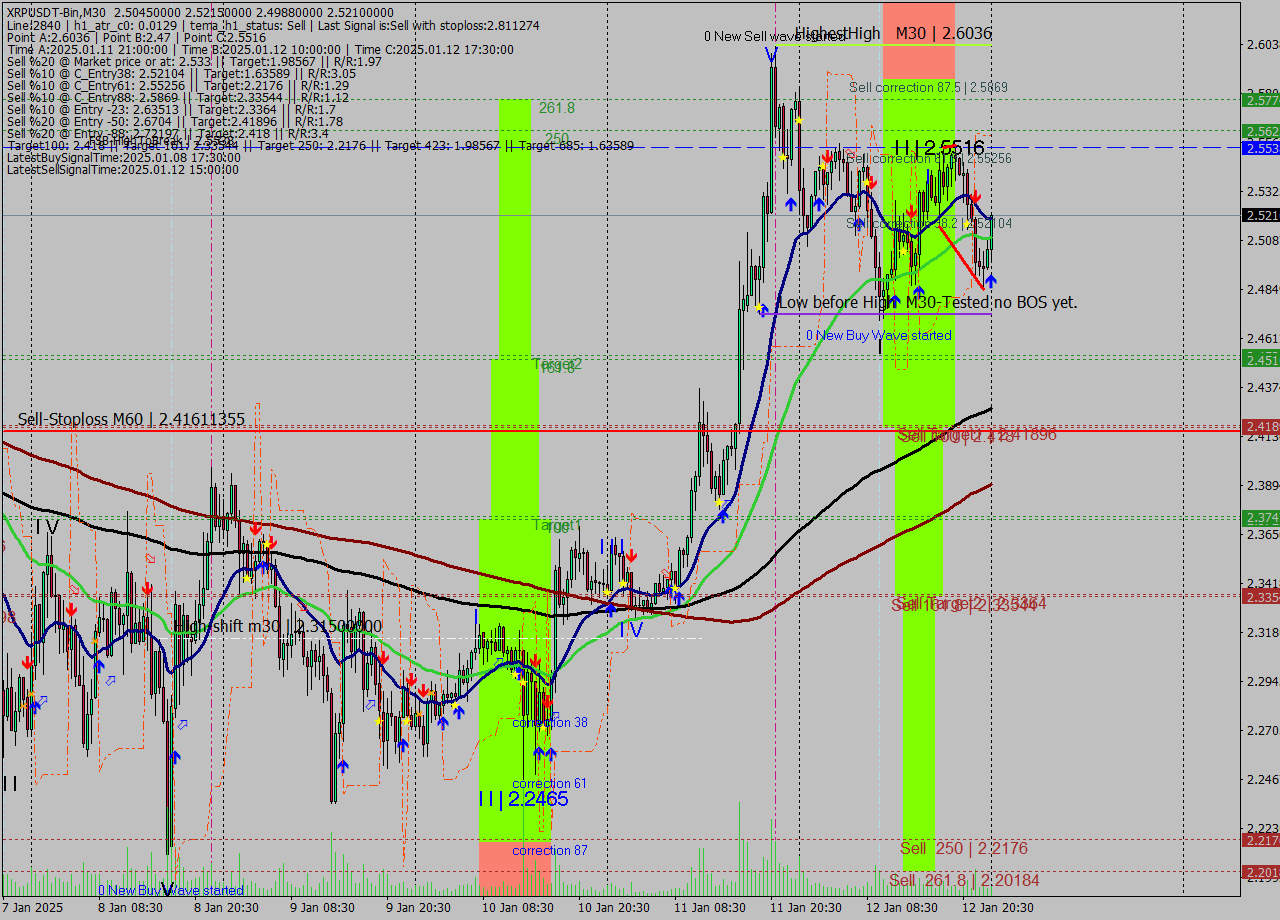Select the green 'Target1' label

point(556,525)
